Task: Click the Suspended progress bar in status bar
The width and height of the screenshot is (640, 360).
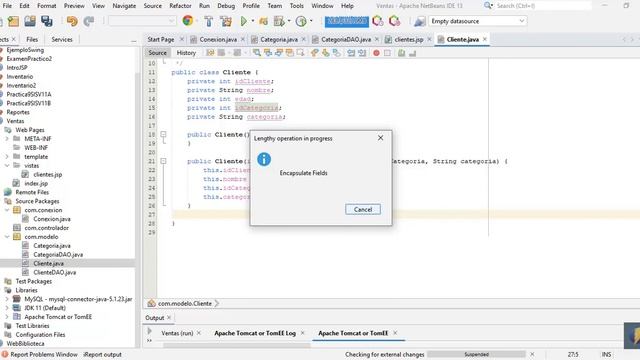Action: 476,354
